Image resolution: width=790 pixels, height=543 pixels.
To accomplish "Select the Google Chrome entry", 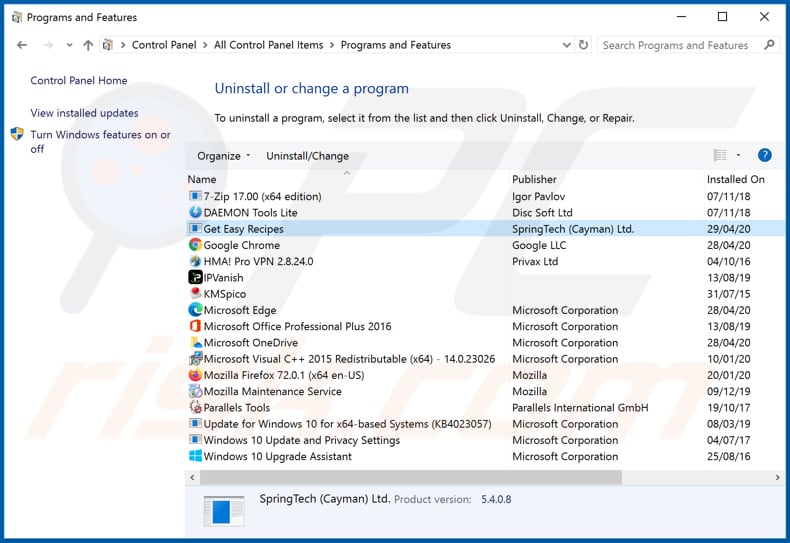I will point(486,245).
